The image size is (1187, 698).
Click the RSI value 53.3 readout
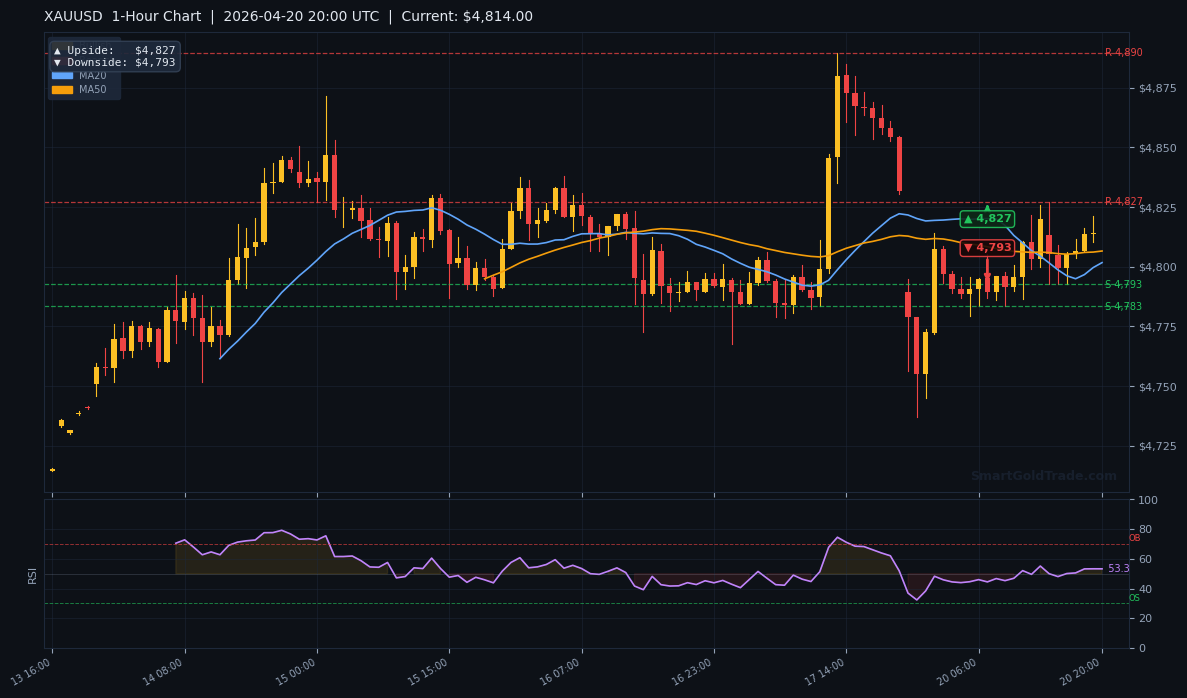pyautogui.click(x=1117, y=567)
